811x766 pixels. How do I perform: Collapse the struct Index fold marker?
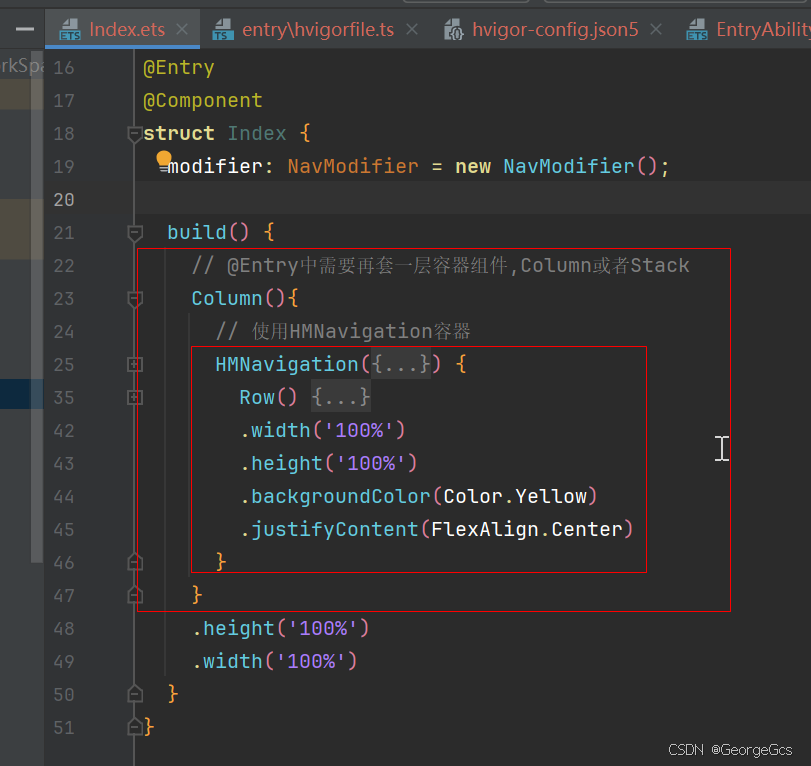[134, 134]
